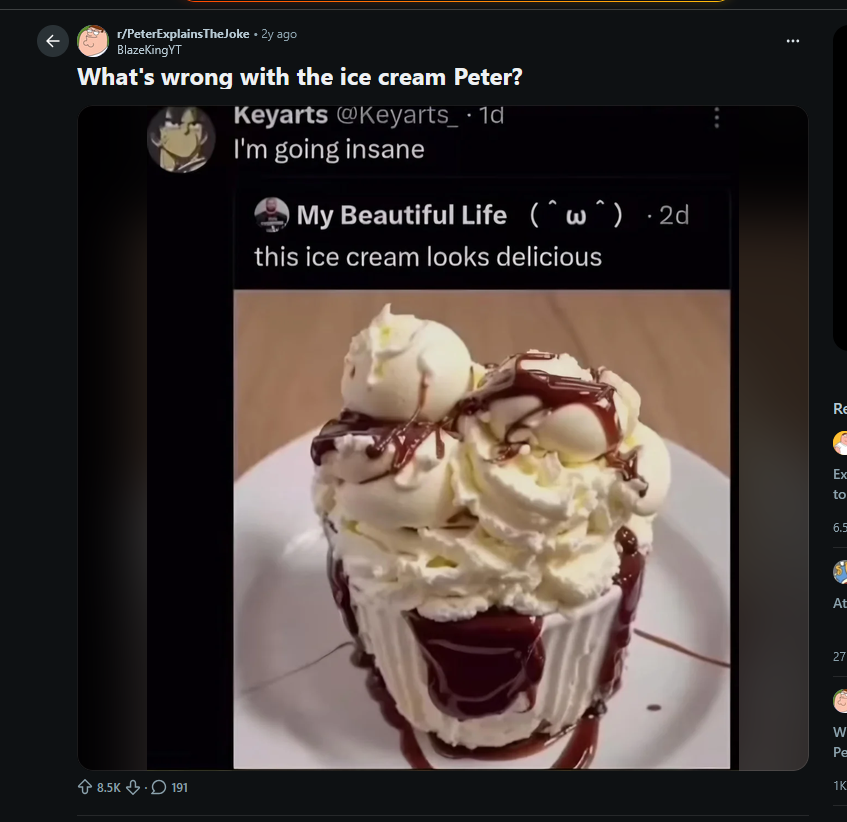Viewport: 847px width, 822px height.
Task: Click the tweet's vertical three-dot menu
Action: pyautogui.click(x=717, y=118)
